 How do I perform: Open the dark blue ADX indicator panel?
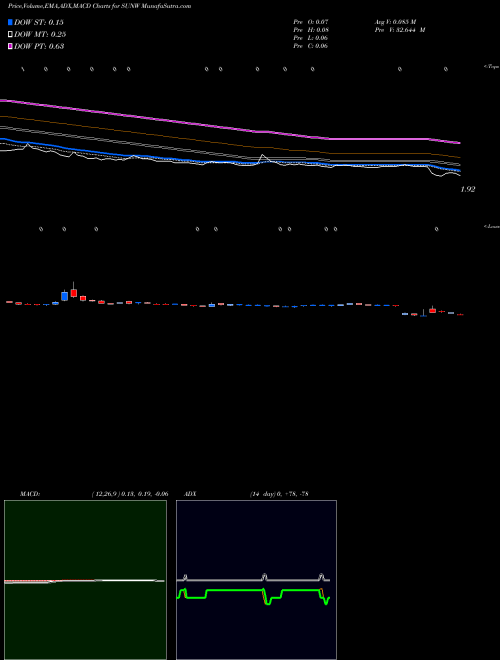256,580
